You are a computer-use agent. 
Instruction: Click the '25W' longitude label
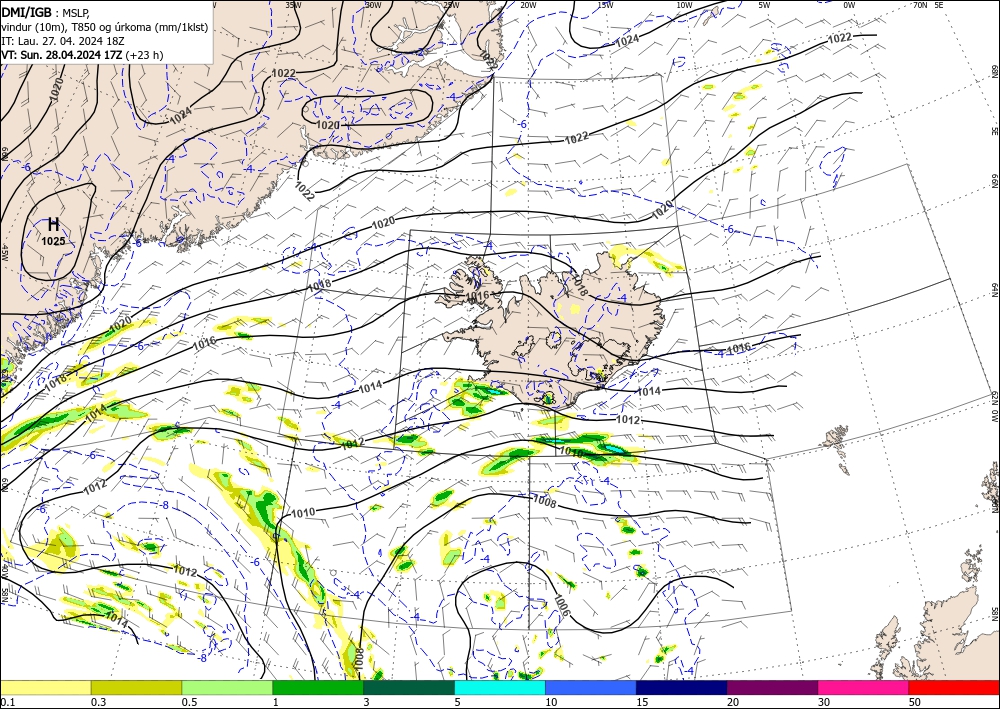point(451,5)
